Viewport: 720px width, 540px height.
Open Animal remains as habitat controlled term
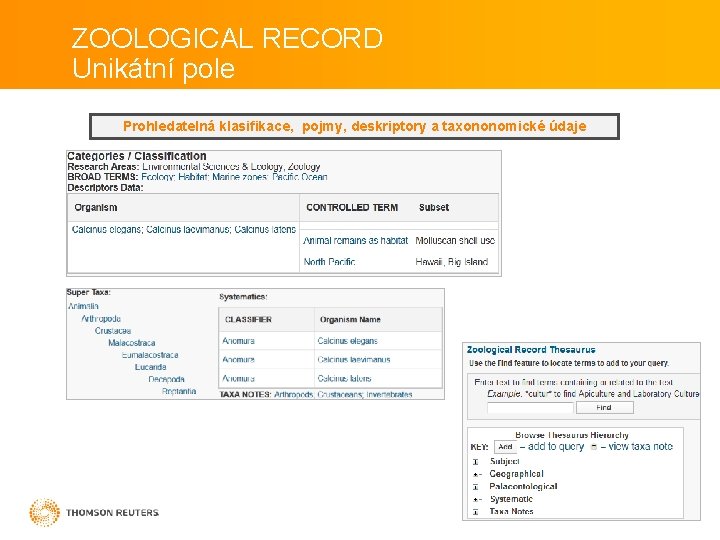tap(355, 240)
